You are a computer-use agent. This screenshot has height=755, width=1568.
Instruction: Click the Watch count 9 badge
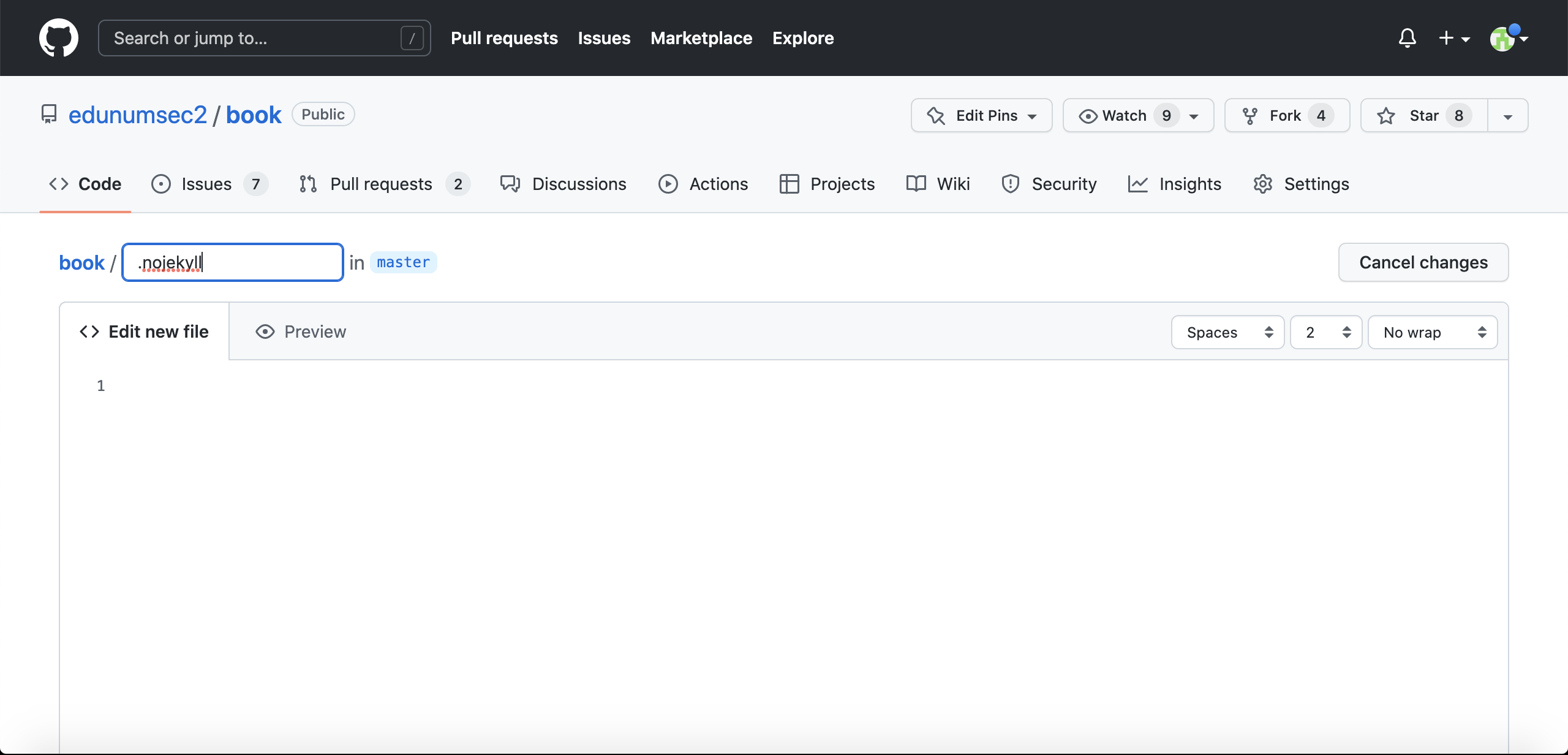click(1166, 115)
